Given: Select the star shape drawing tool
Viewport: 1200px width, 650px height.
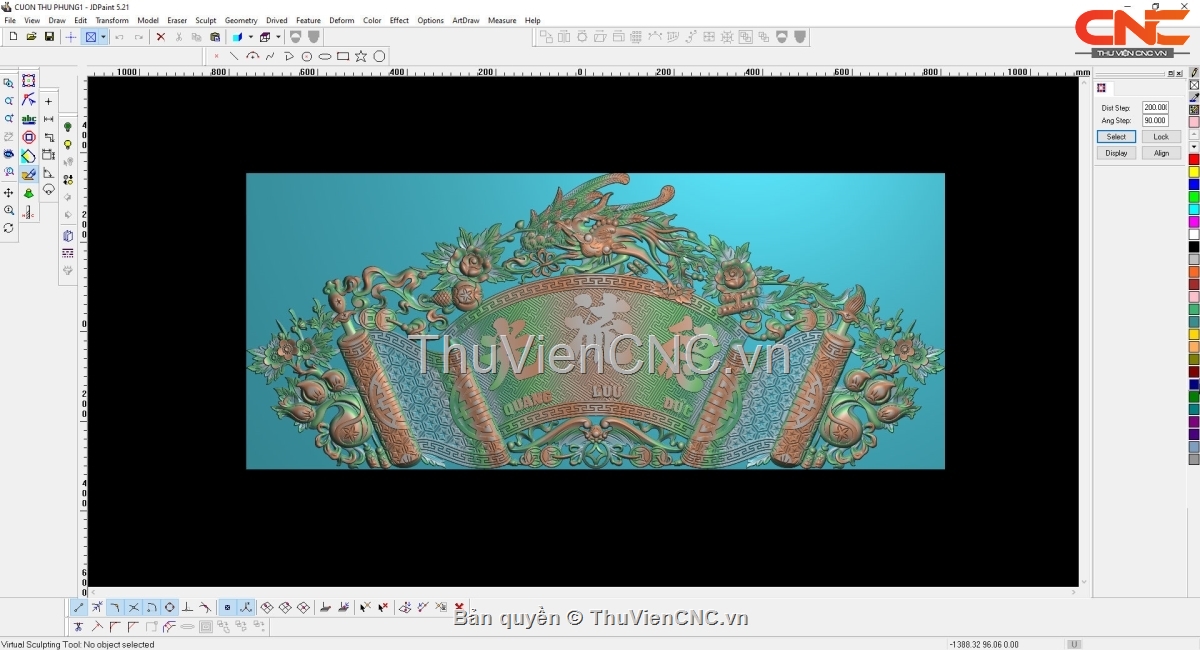Looking at the screenshot, I should [x=361, y=56].
